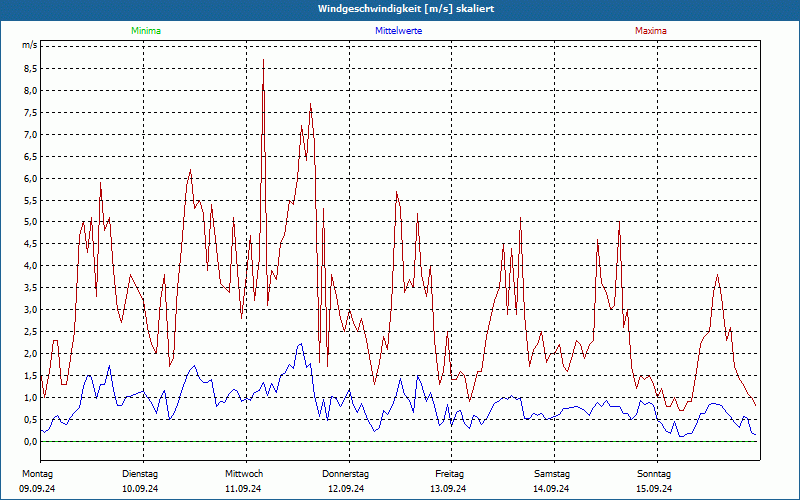
Task: Click the '09.09.24' date label
Action: pos(37,489)
